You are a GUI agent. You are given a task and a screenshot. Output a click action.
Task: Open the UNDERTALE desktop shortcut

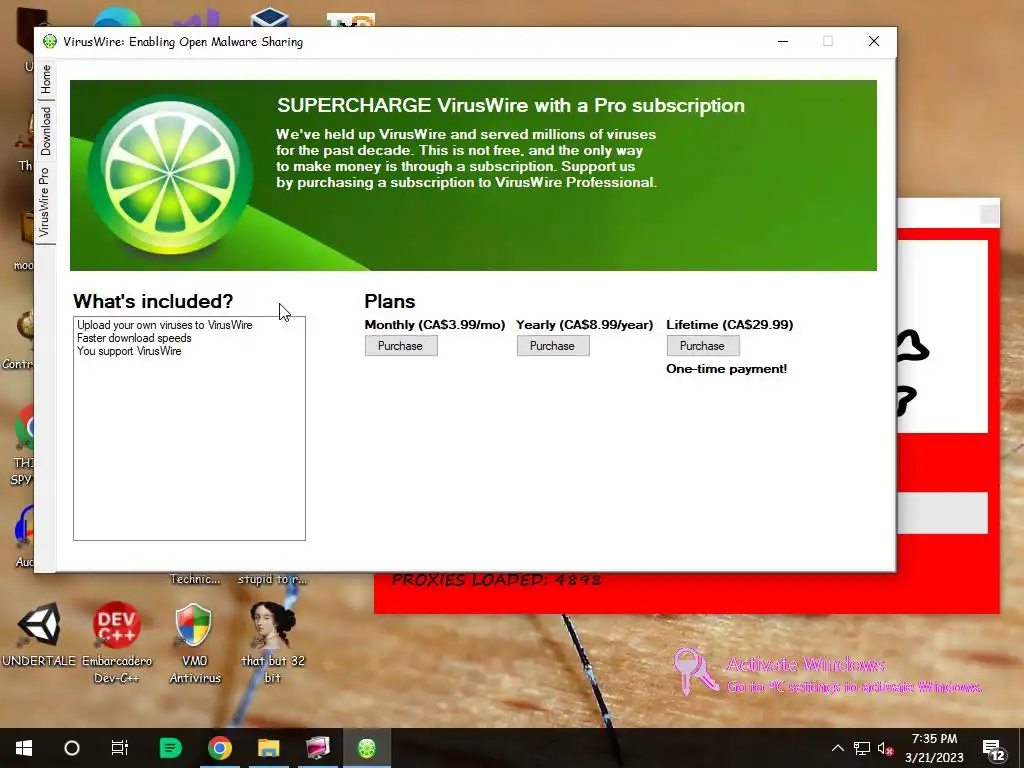pos(39,634)
